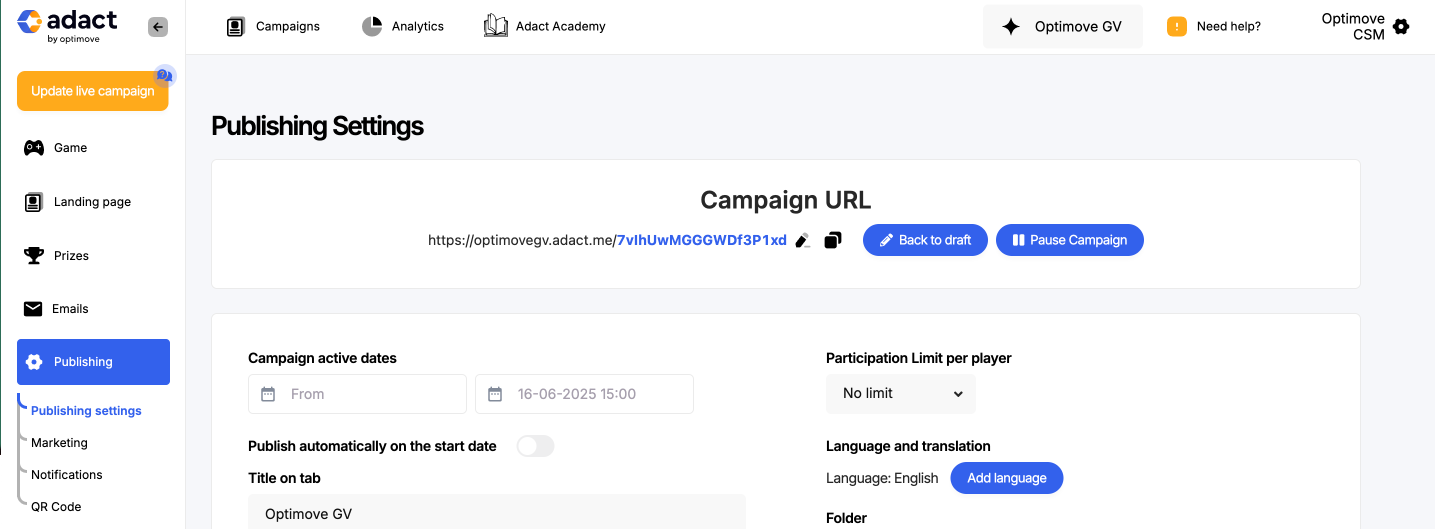Open the Game section gamepad icon
This screenshot has height=529, width=1435.
[x=34, y=148]
